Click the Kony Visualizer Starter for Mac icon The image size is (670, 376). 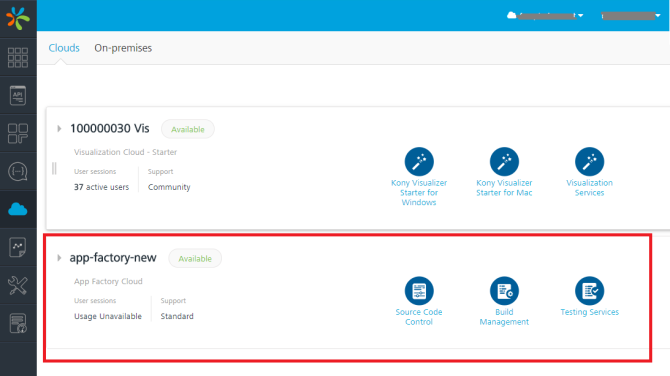(x=504, y=162)
